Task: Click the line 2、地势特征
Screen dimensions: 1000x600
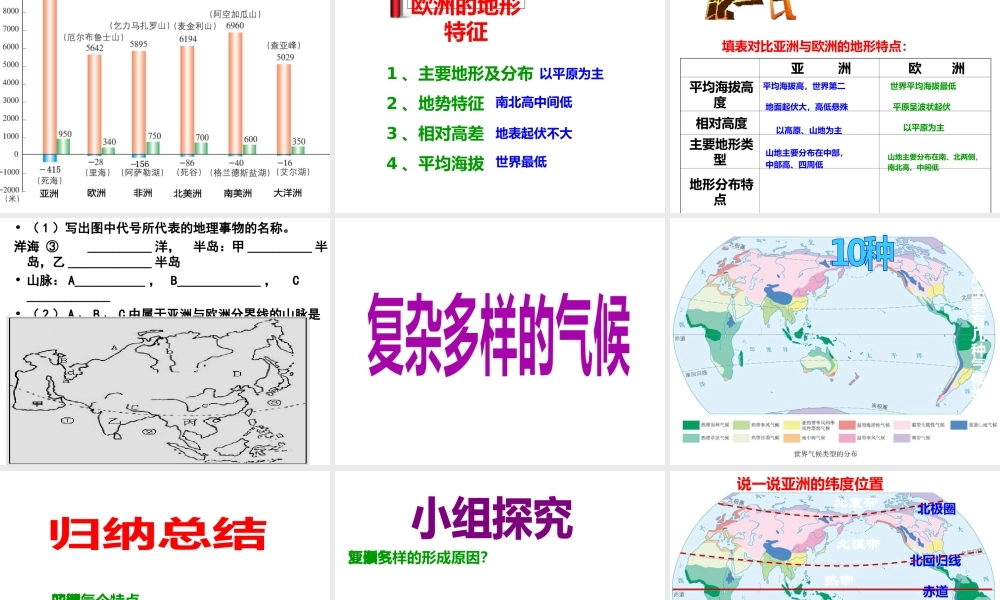Action: (x=435, y=103)
